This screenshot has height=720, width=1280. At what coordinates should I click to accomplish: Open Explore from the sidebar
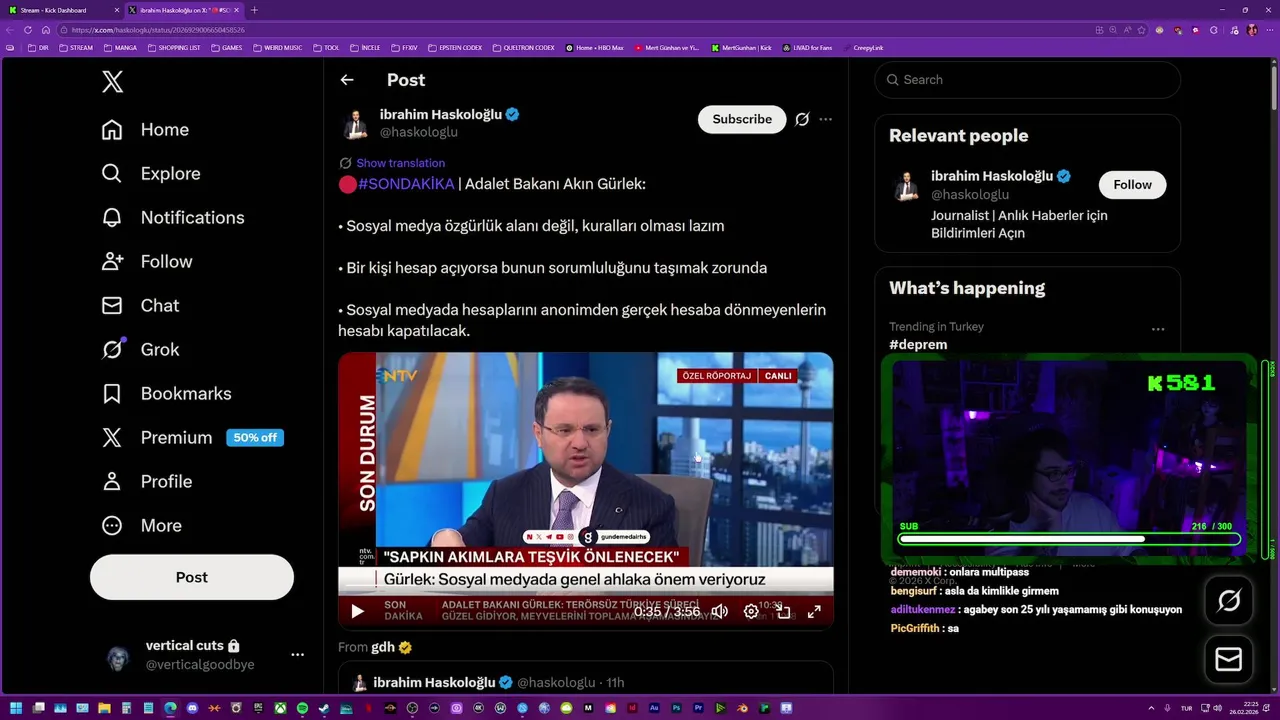tap(151, 174)
